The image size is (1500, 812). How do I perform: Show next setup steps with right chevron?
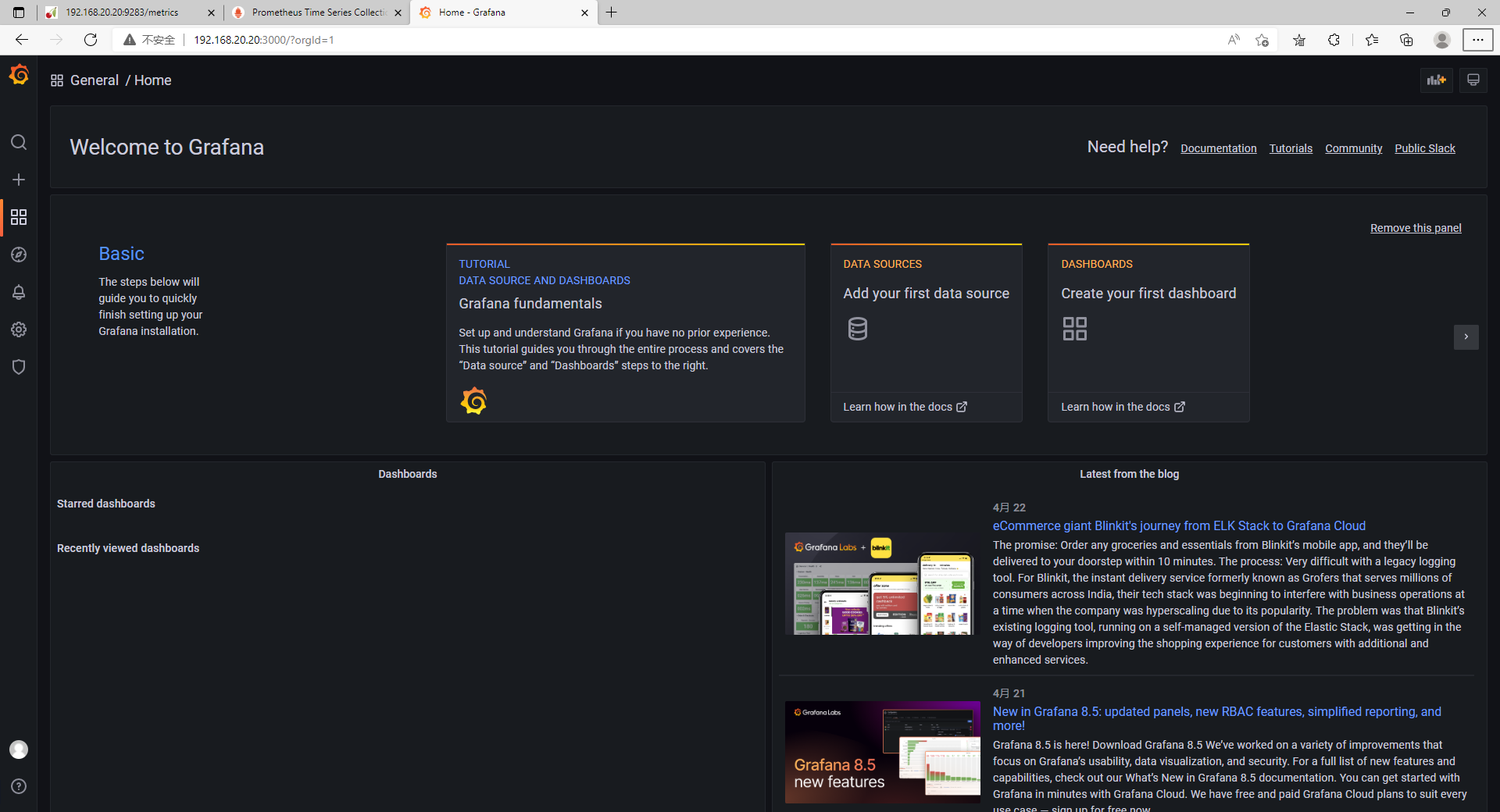(x=1466, y=337)
